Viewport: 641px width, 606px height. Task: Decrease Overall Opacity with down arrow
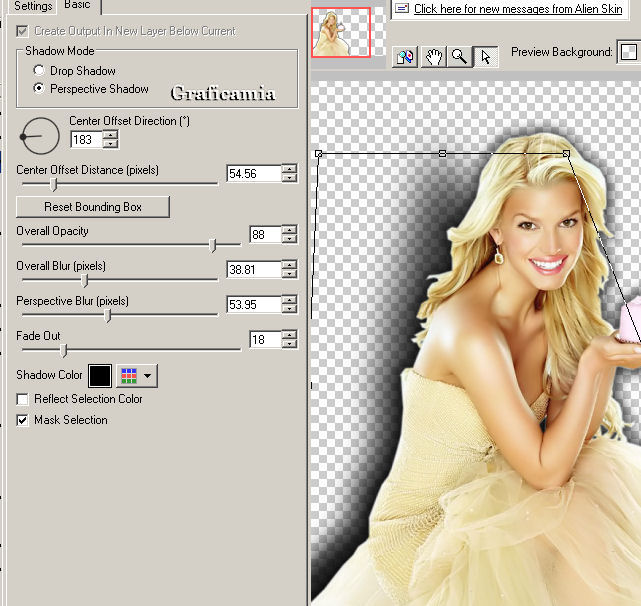click(x=289, y=239)
